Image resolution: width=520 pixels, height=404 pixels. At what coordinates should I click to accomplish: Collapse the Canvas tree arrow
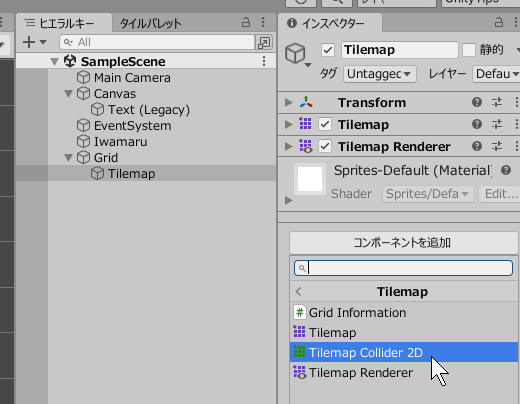pos(68,94)
